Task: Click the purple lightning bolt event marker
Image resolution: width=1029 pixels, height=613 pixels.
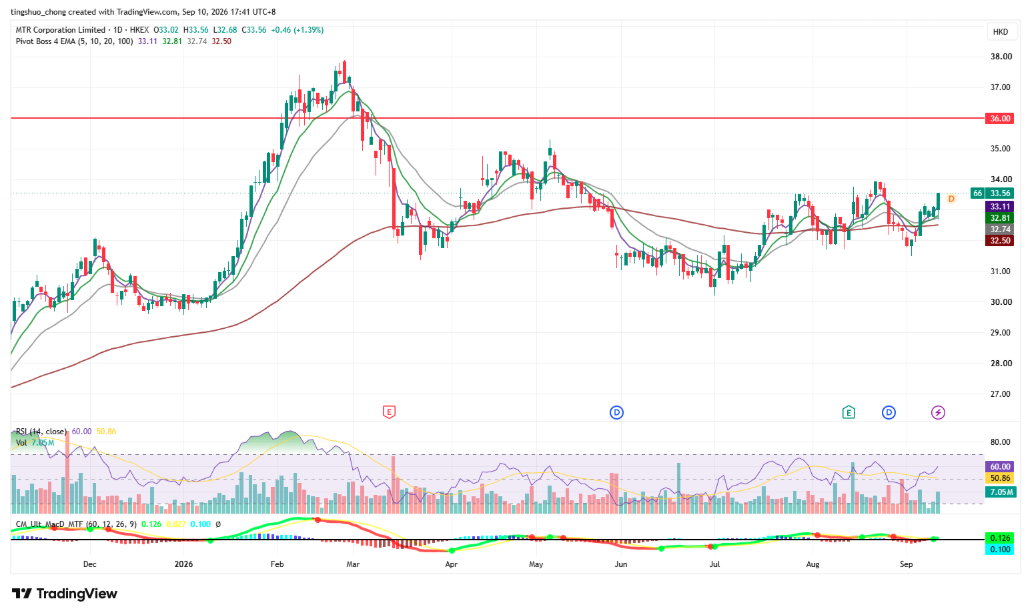Action: (938, 412)
